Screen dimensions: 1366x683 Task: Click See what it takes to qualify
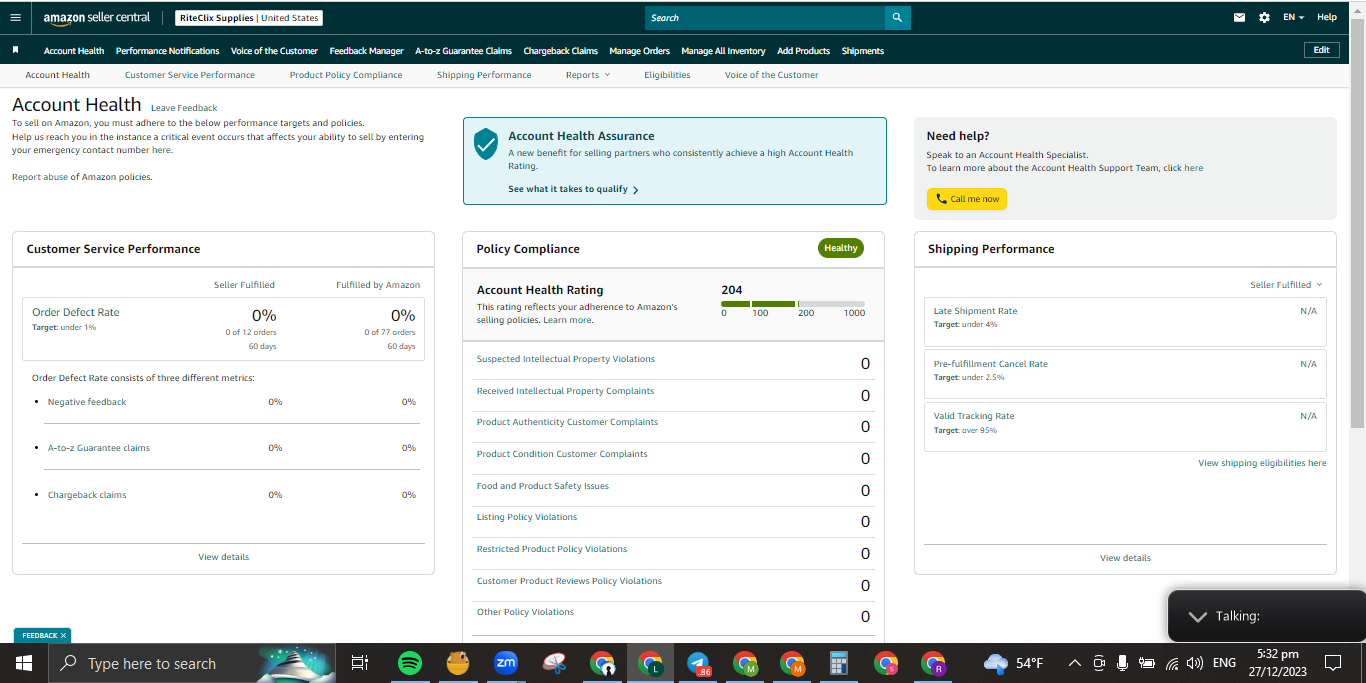573,189
